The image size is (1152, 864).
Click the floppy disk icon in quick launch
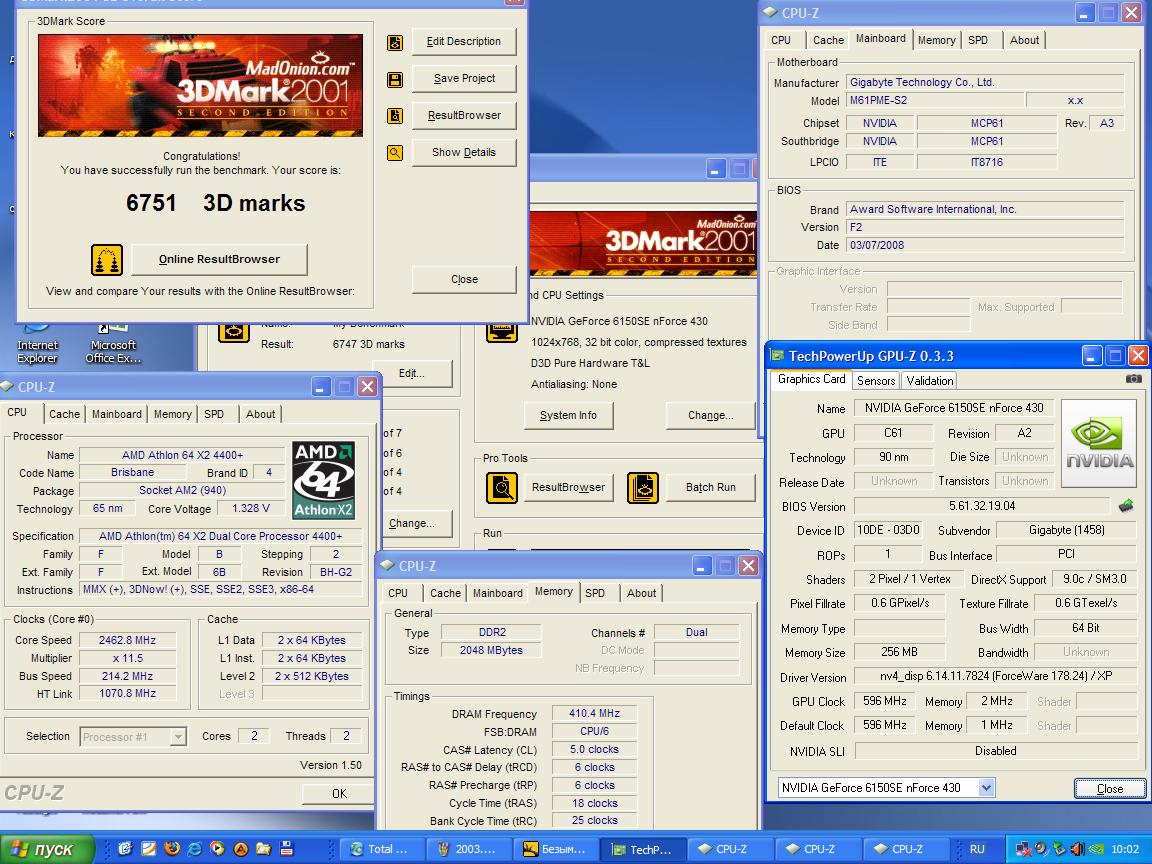click(x=287, y=849)
